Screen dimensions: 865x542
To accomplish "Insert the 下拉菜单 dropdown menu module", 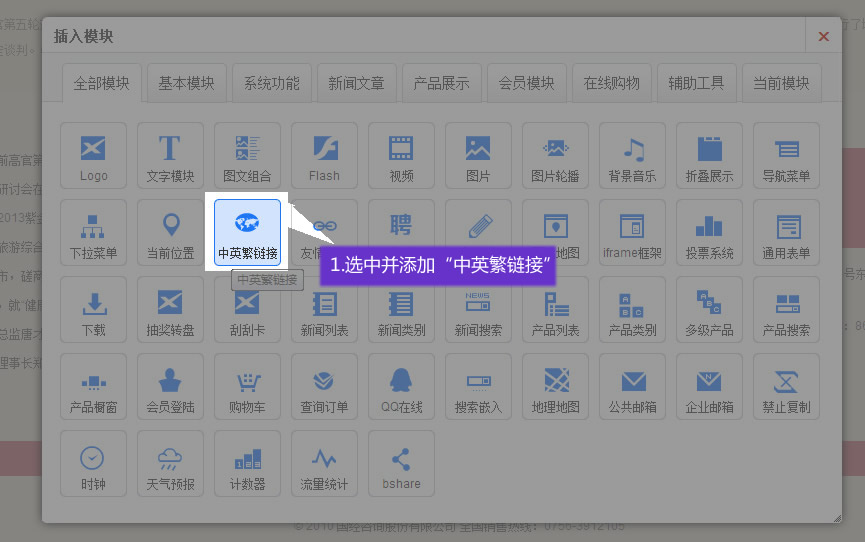I will (93, 232).
